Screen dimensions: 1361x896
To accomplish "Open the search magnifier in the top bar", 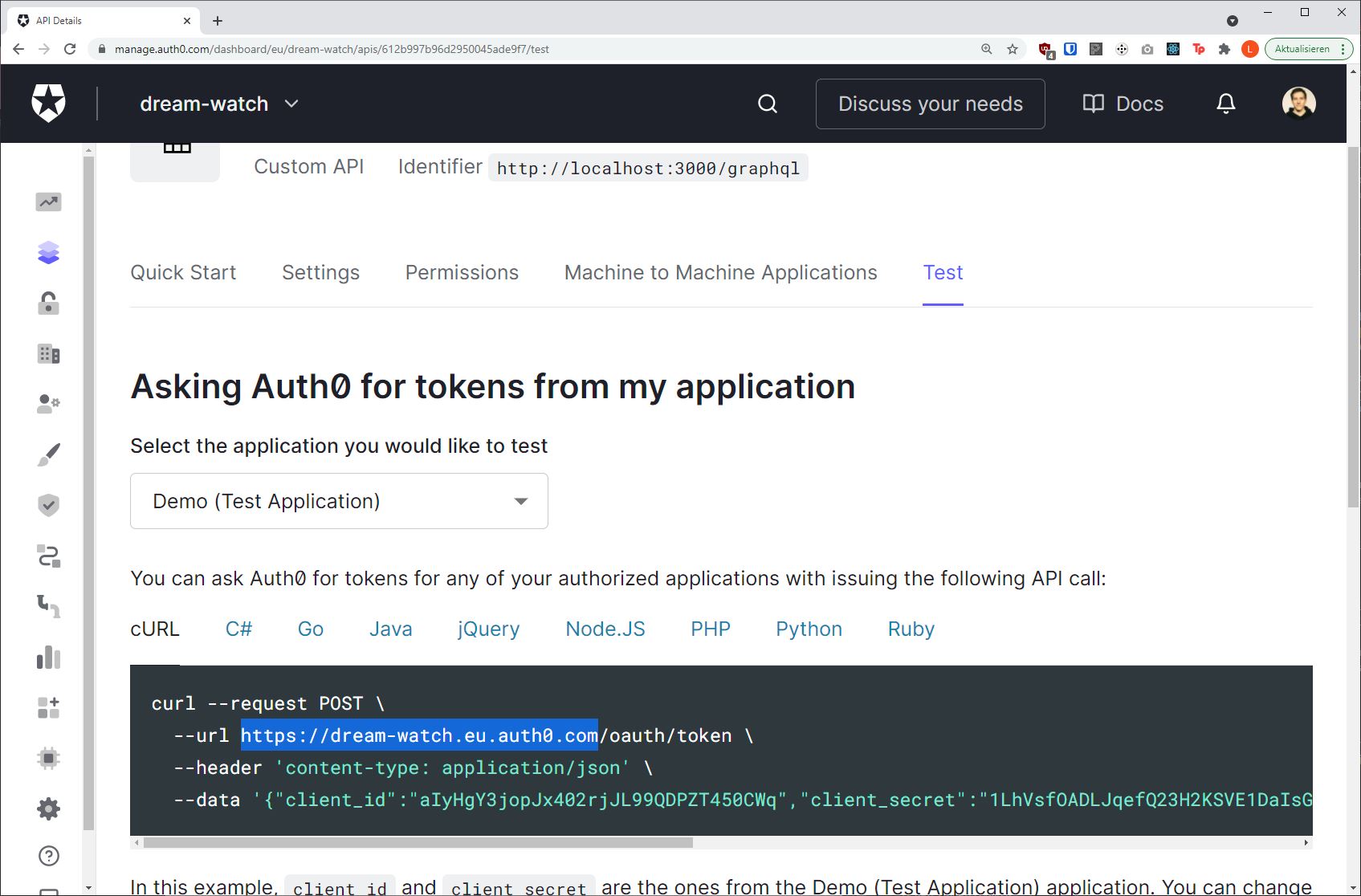I will pyautogui.click(x=767, y=104).
